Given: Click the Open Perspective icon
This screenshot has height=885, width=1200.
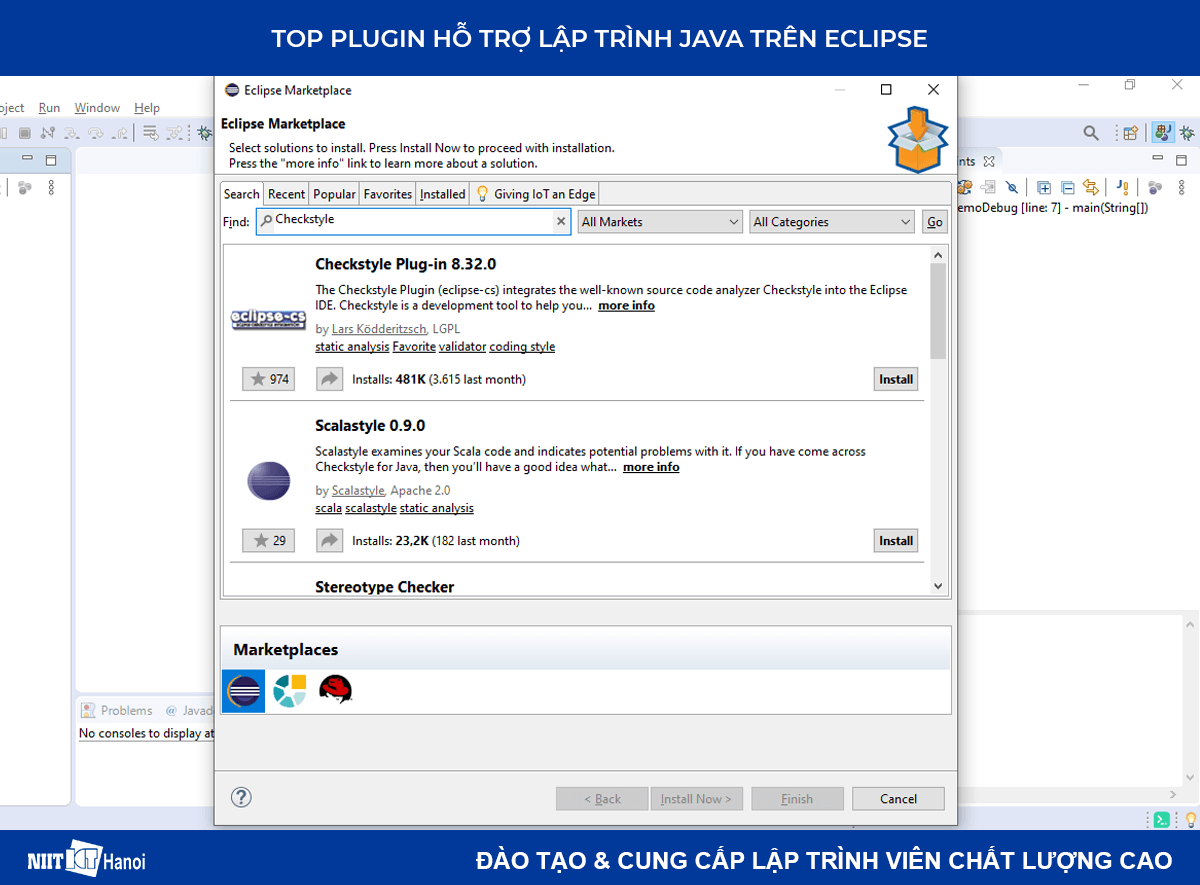Looking at the screenshot, I should click(1130, 132).
